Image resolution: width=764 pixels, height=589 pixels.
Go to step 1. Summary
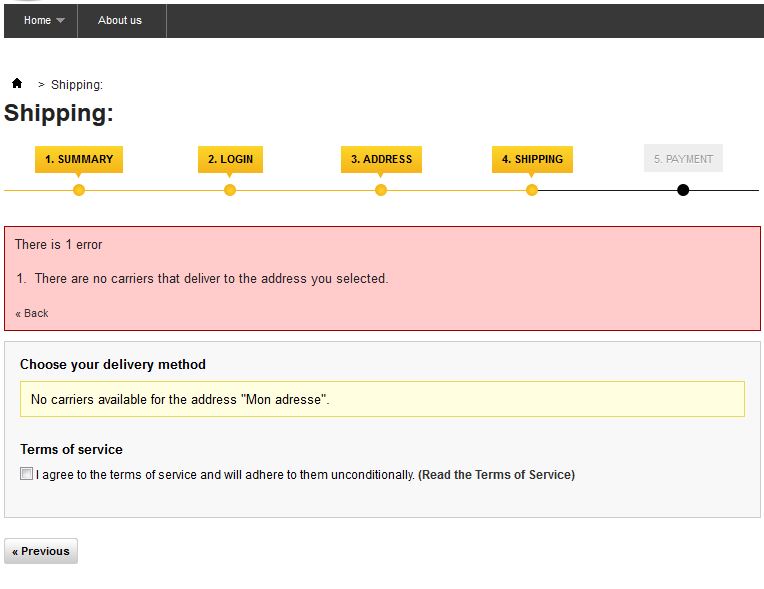pos(79,159)
